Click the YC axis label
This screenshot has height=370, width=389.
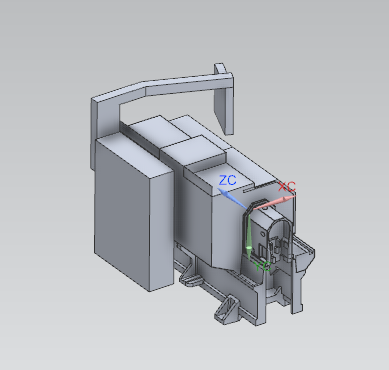(x=262, y=266)
